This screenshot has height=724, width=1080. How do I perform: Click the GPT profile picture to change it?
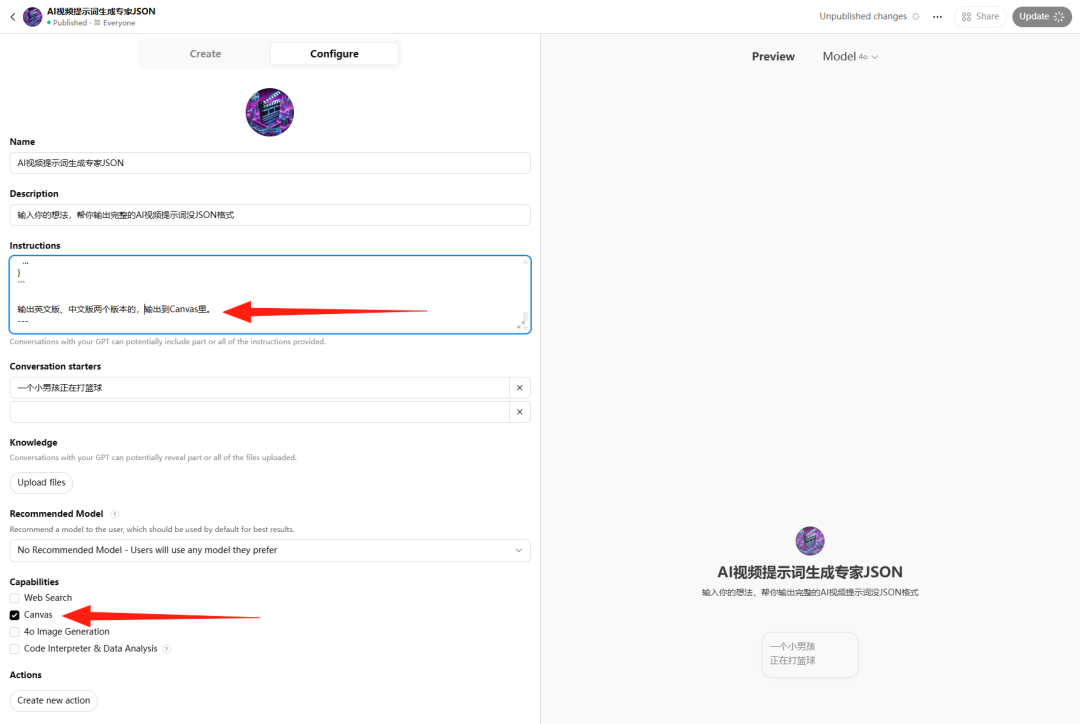(269, 112)
